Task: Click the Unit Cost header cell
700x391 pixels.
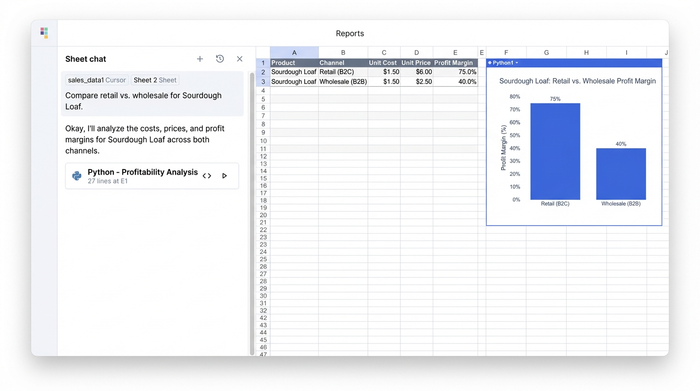Action: (384, 63)
